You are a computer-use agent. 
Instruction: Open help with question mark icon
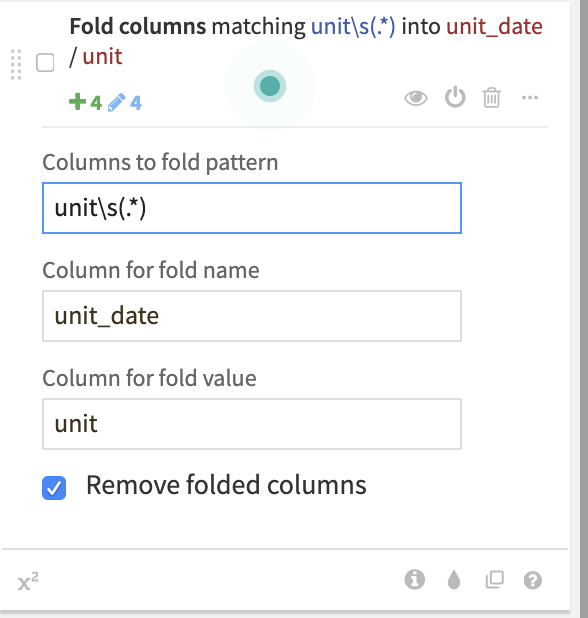tap(533, 580)
